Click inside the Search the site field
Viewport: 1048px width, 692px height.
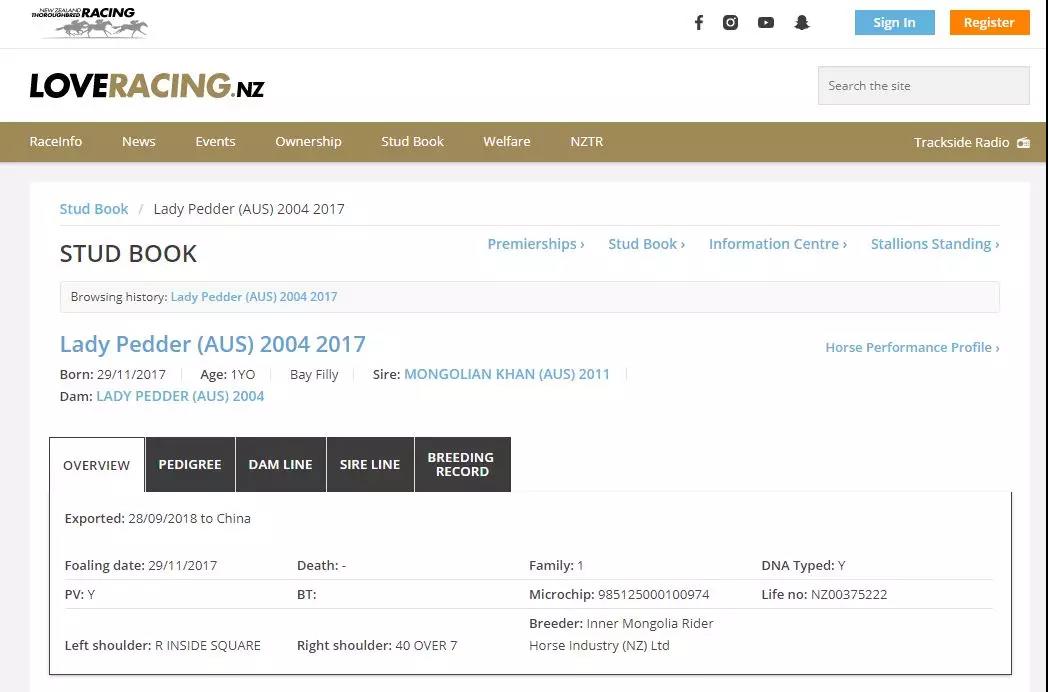(922, 85)
